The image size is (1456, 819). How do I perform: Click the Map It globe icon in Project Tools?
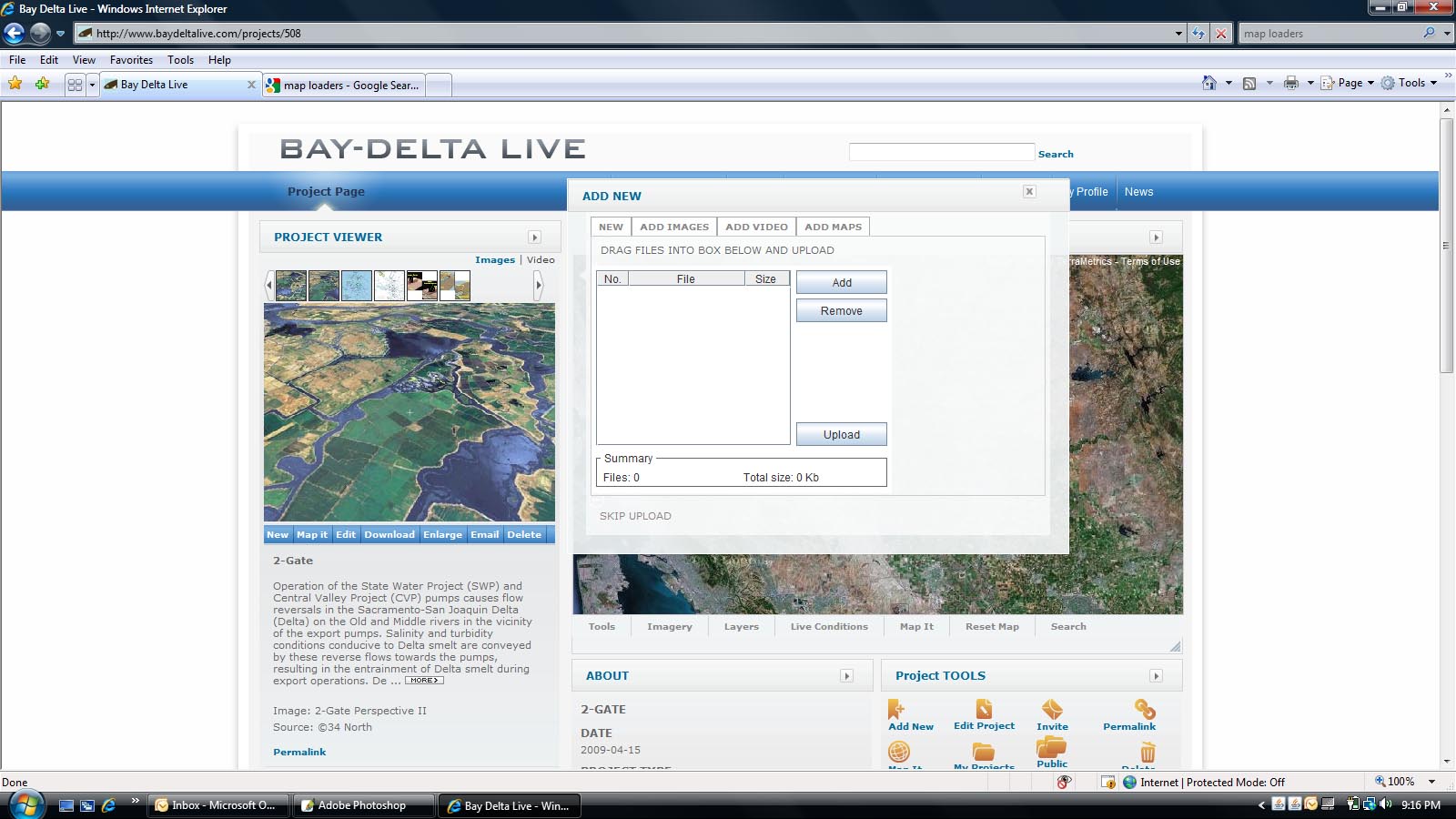pos(899,752)
